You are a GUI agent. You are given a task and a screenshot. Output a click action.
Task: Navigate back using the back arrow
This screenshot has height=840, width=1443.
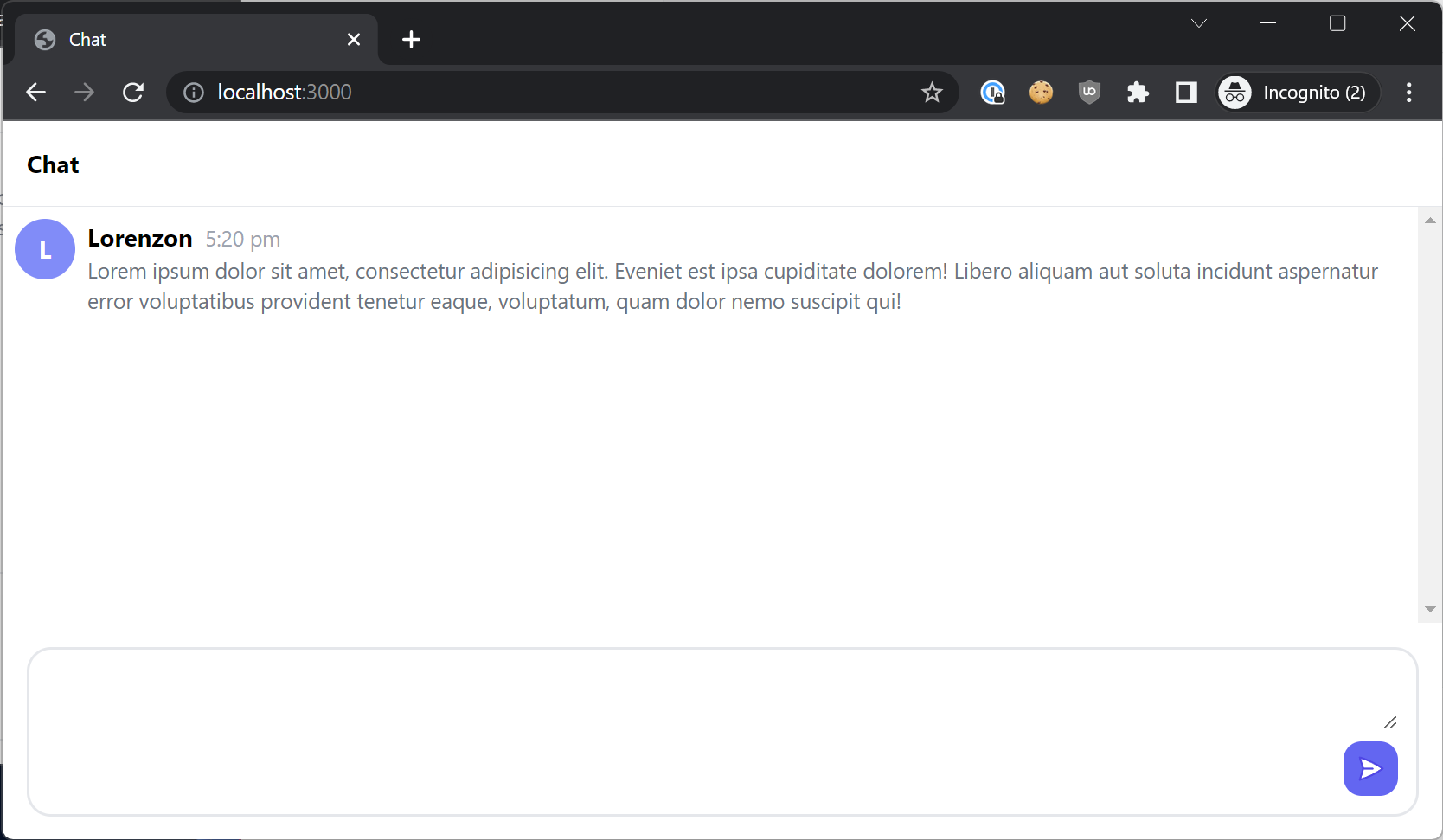pos(35,92)
